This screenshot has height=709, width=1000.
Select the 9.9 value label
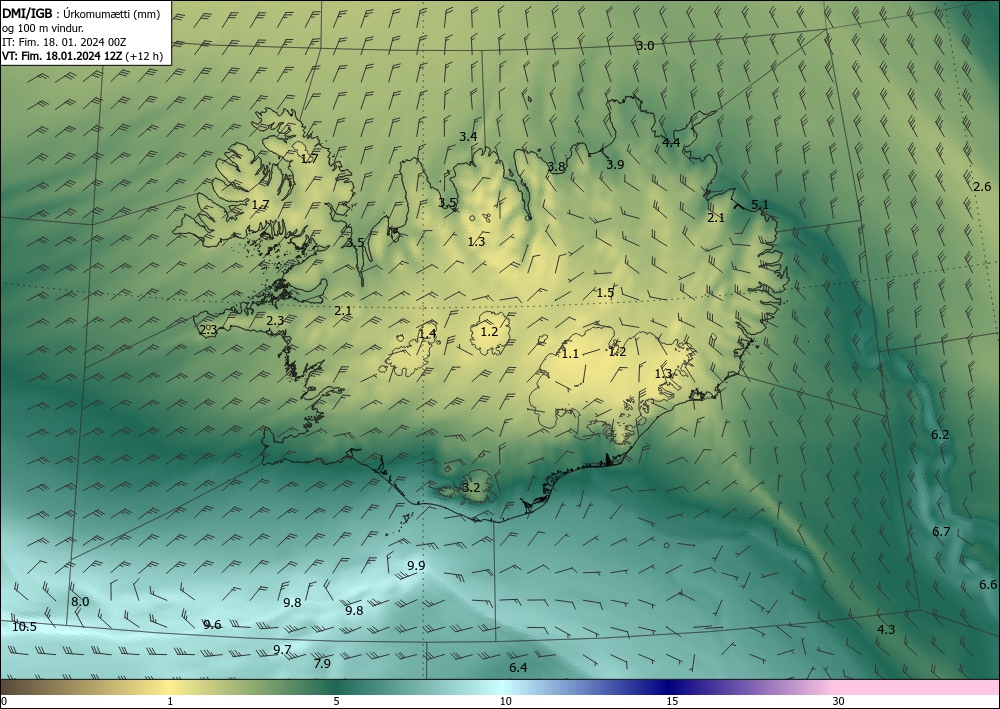pyautogui.click(x=416, y=566)
